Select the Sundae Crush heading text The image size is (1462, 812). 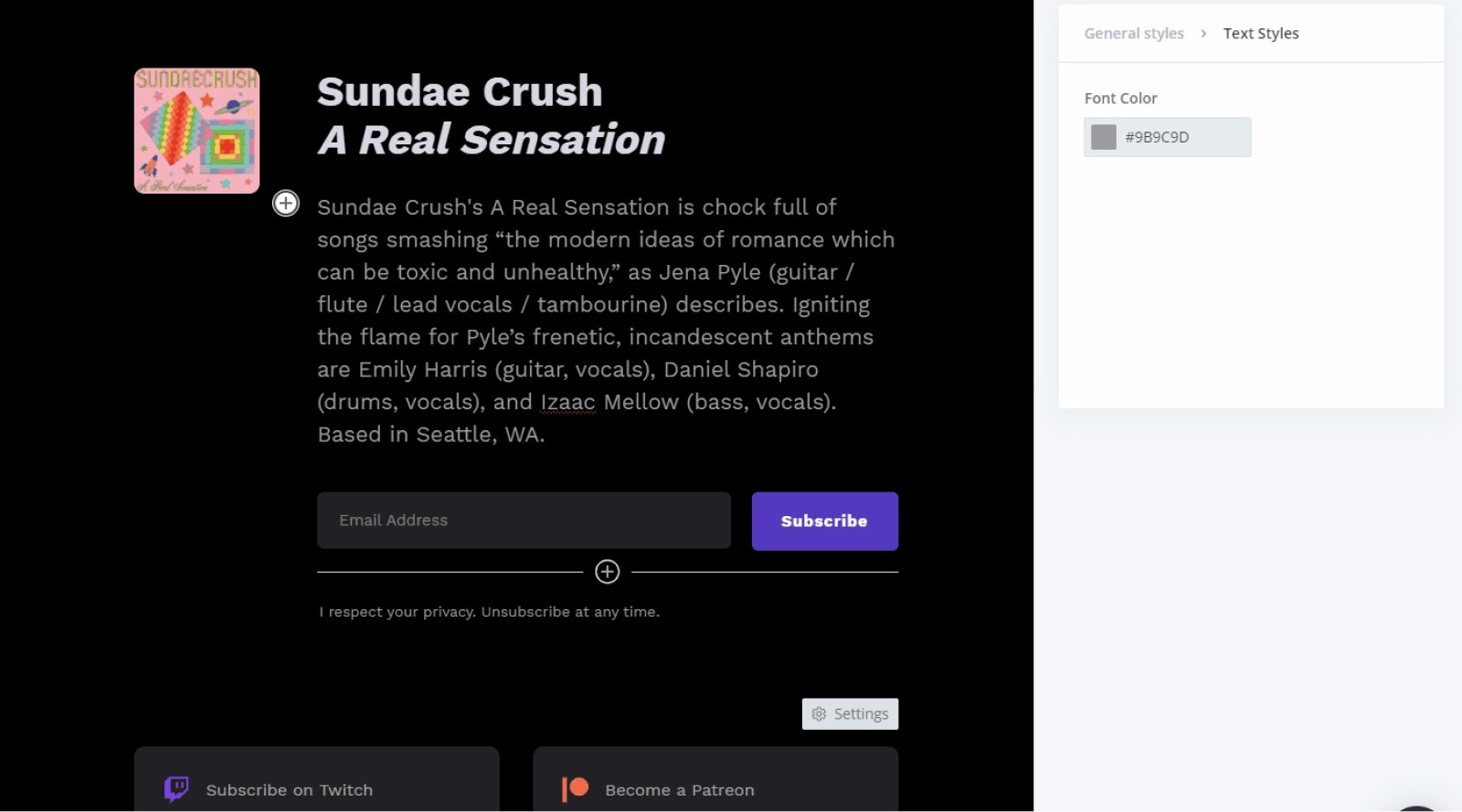[x=460, y=91]
